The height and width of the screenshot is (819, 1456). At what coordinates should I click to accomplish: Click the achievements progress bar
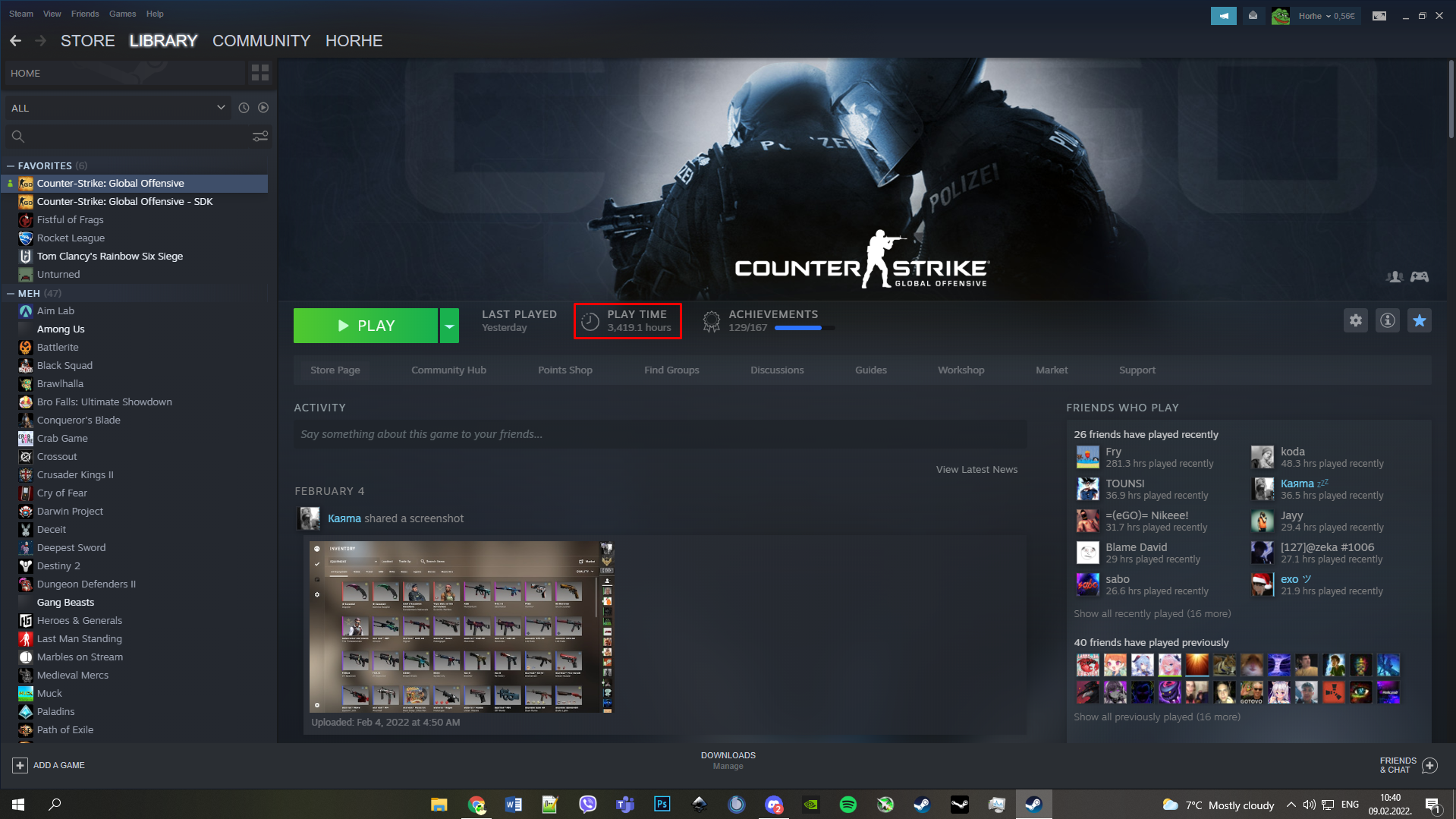click(x=804, y=328)
